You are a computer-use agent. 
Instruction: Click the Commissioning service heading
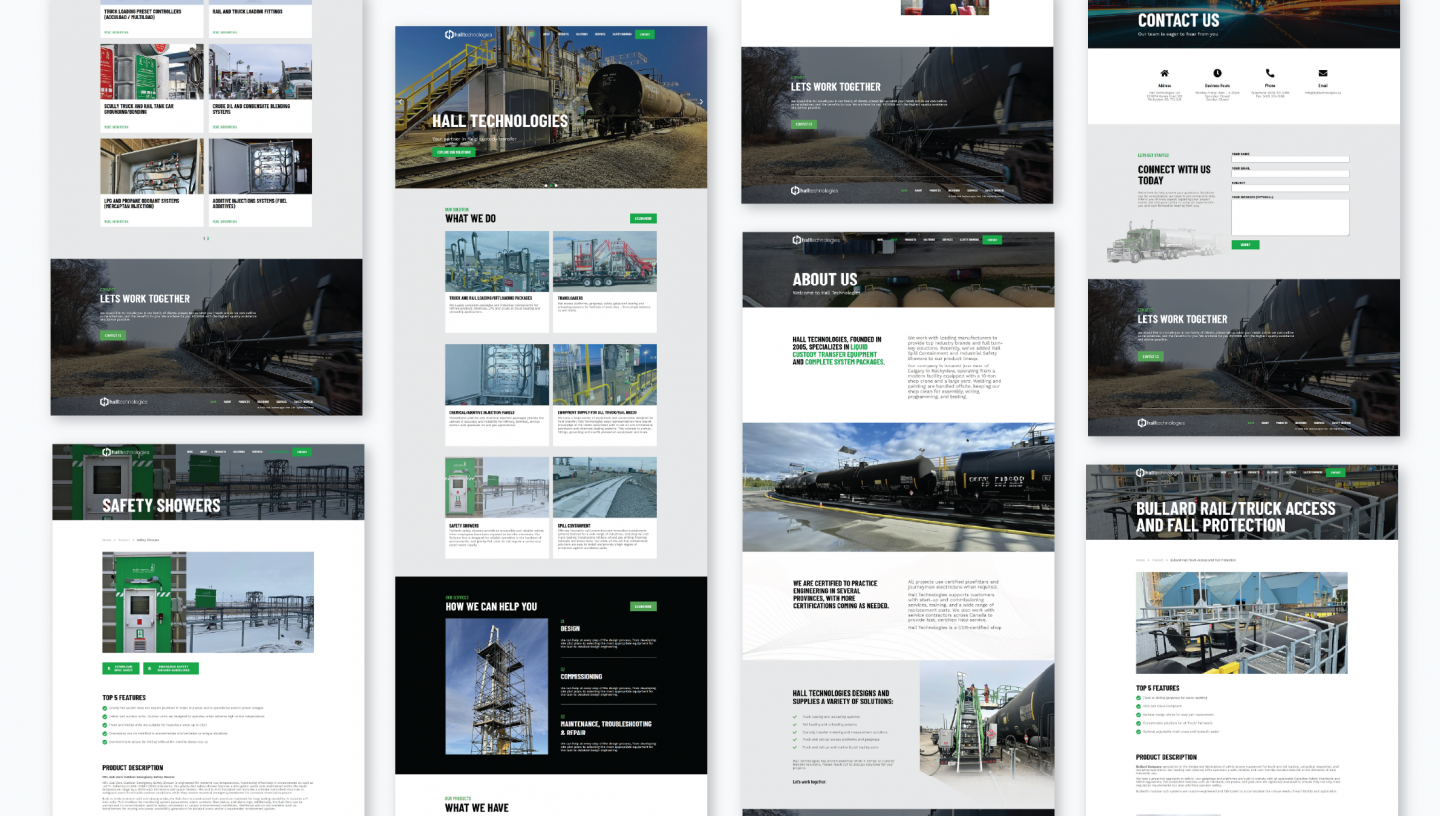click(580, 677)
